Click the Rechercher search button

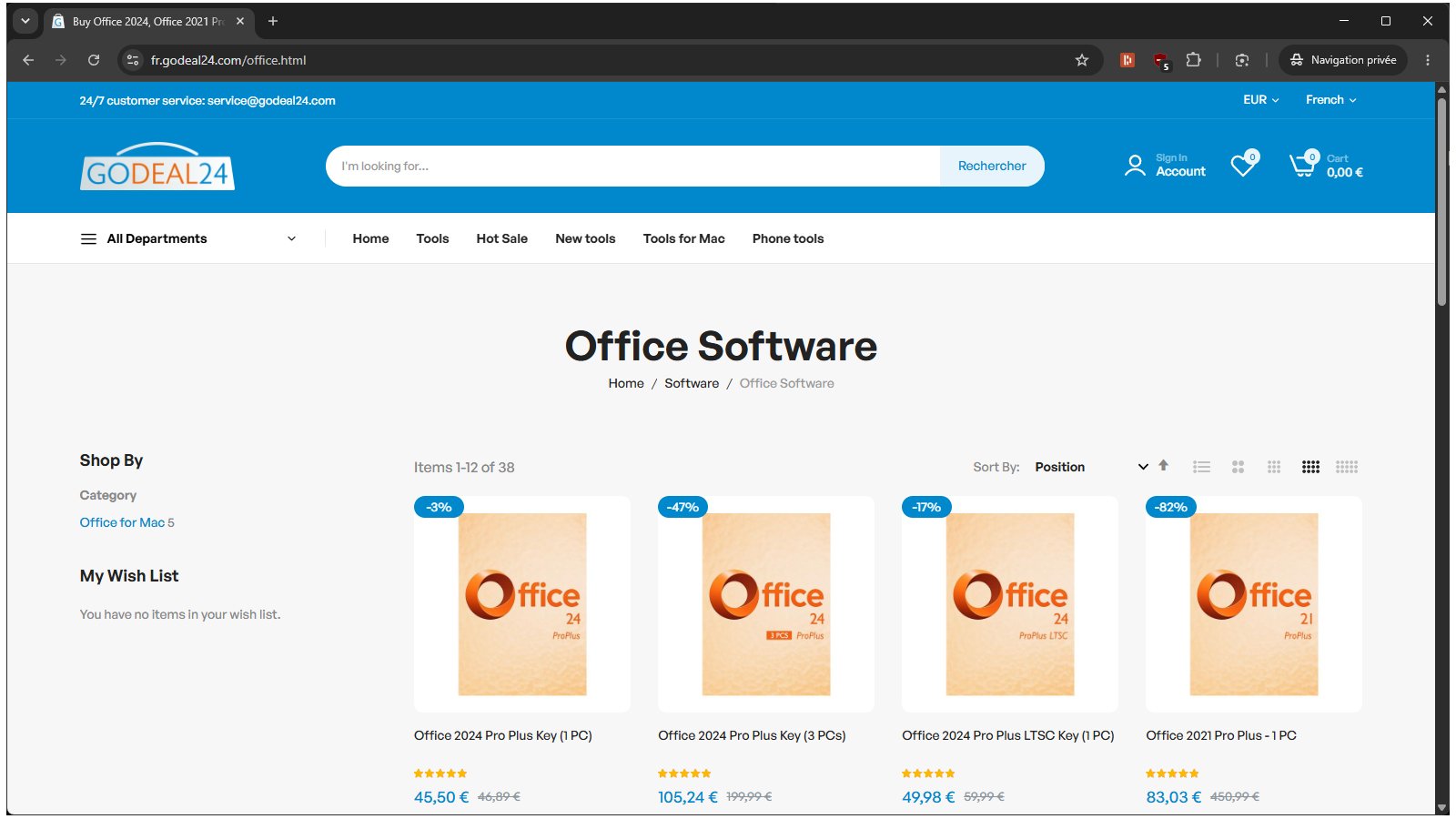(992, 166)
